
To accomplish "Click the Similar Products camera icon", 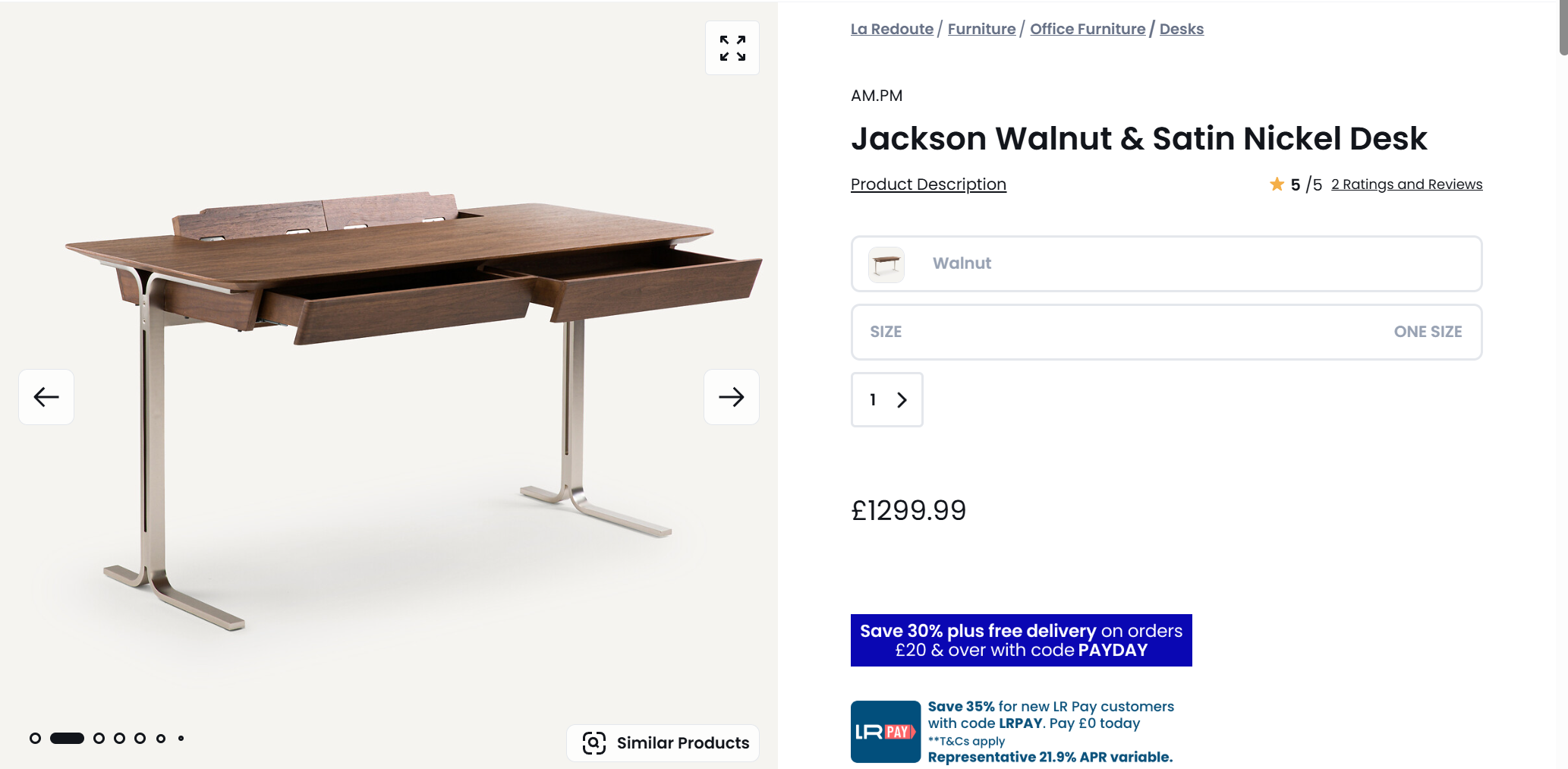I will [594, 743].
